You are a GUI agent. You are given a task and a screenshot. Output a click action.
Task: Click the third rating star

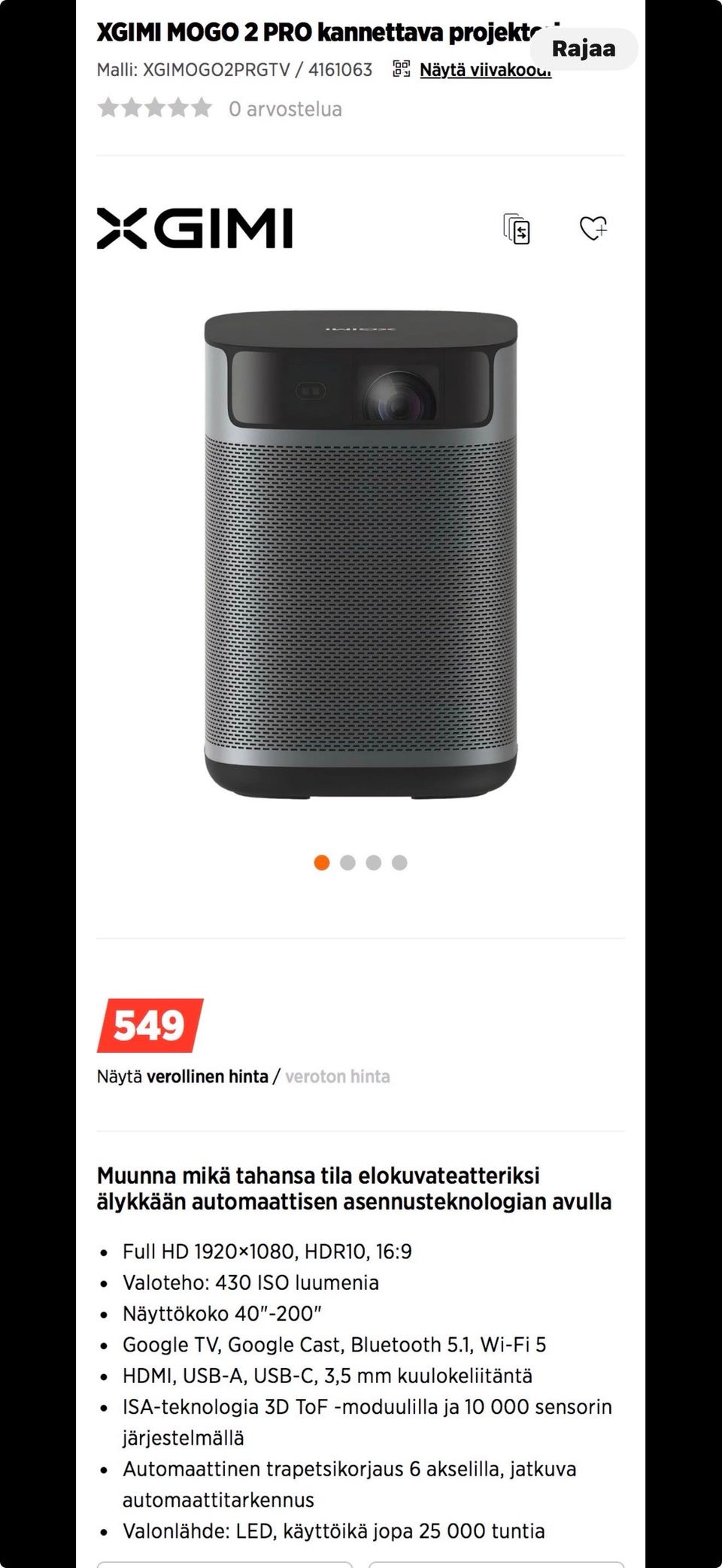pos(155,108)
